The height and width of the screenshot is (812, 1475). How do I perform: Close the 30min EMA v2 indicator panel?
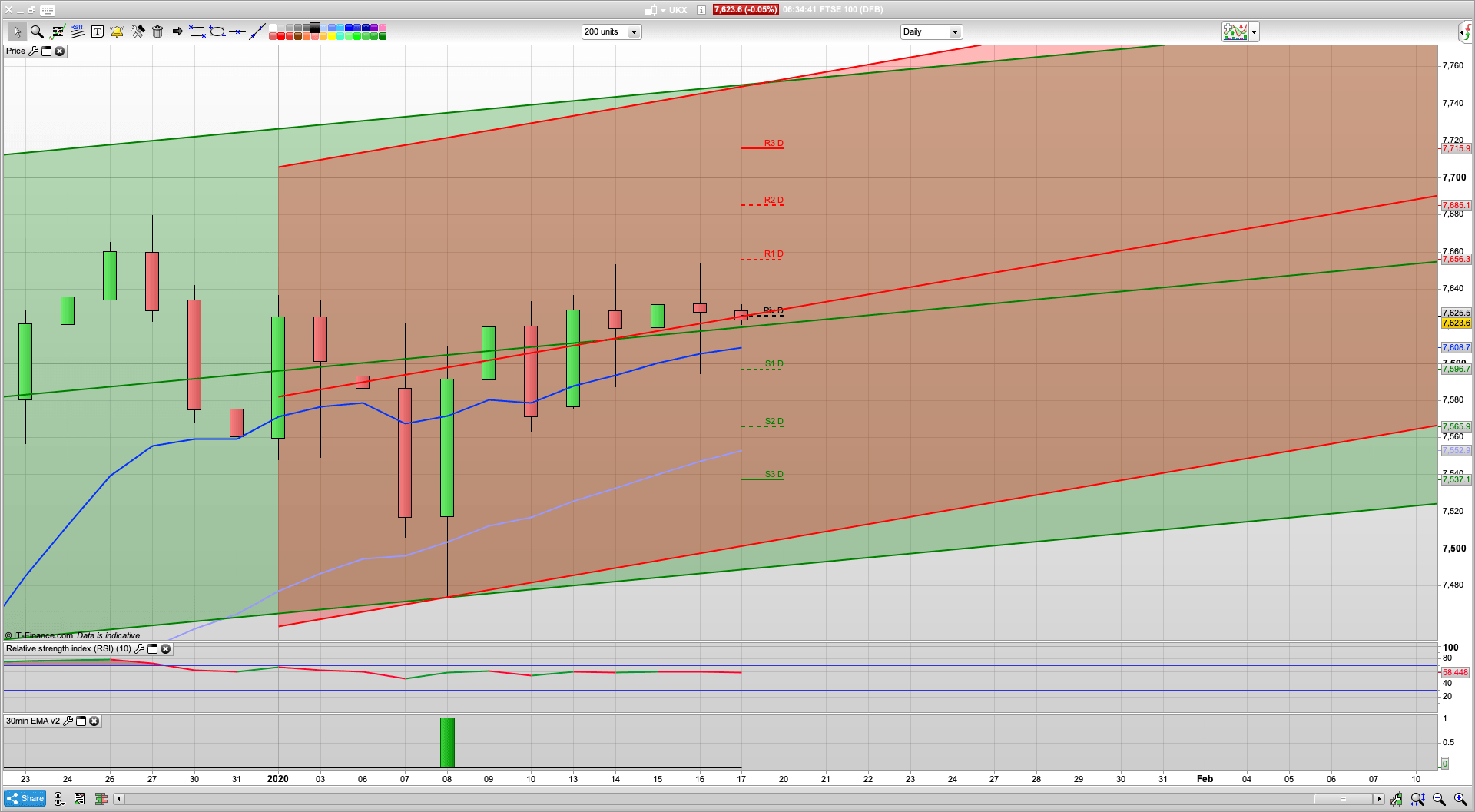tap(94, 721)
